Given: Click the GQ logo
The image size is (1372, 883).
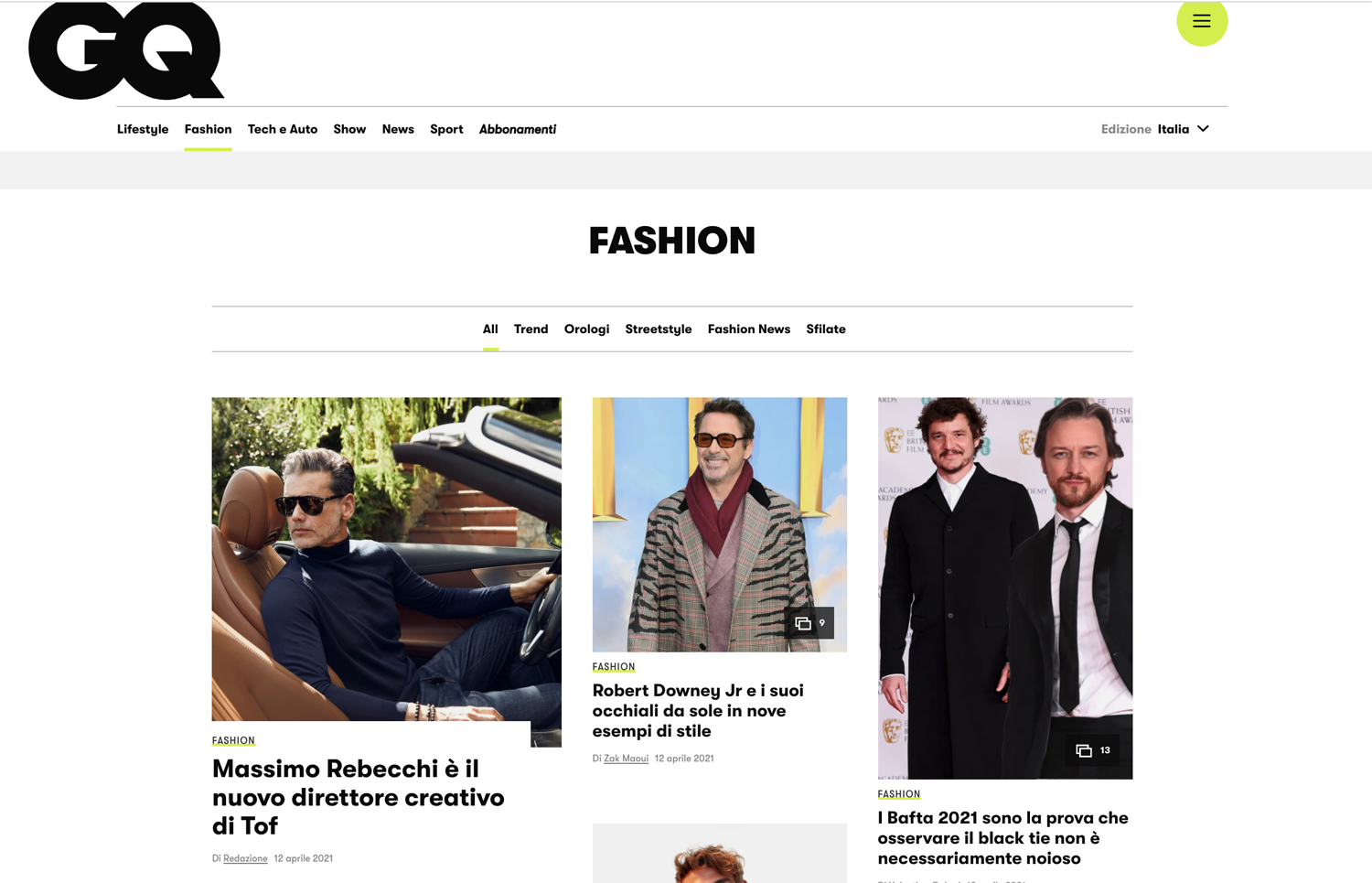Looking at the screenshot, I should [x=126, y=51].
